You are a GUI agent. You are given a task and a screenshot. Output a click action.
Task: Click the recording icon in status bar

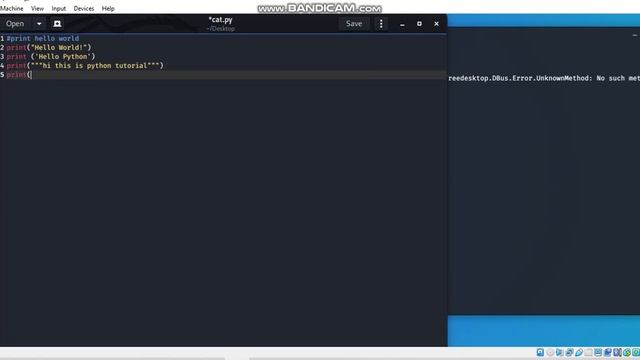pyautogui.click(x=608, y=352)
